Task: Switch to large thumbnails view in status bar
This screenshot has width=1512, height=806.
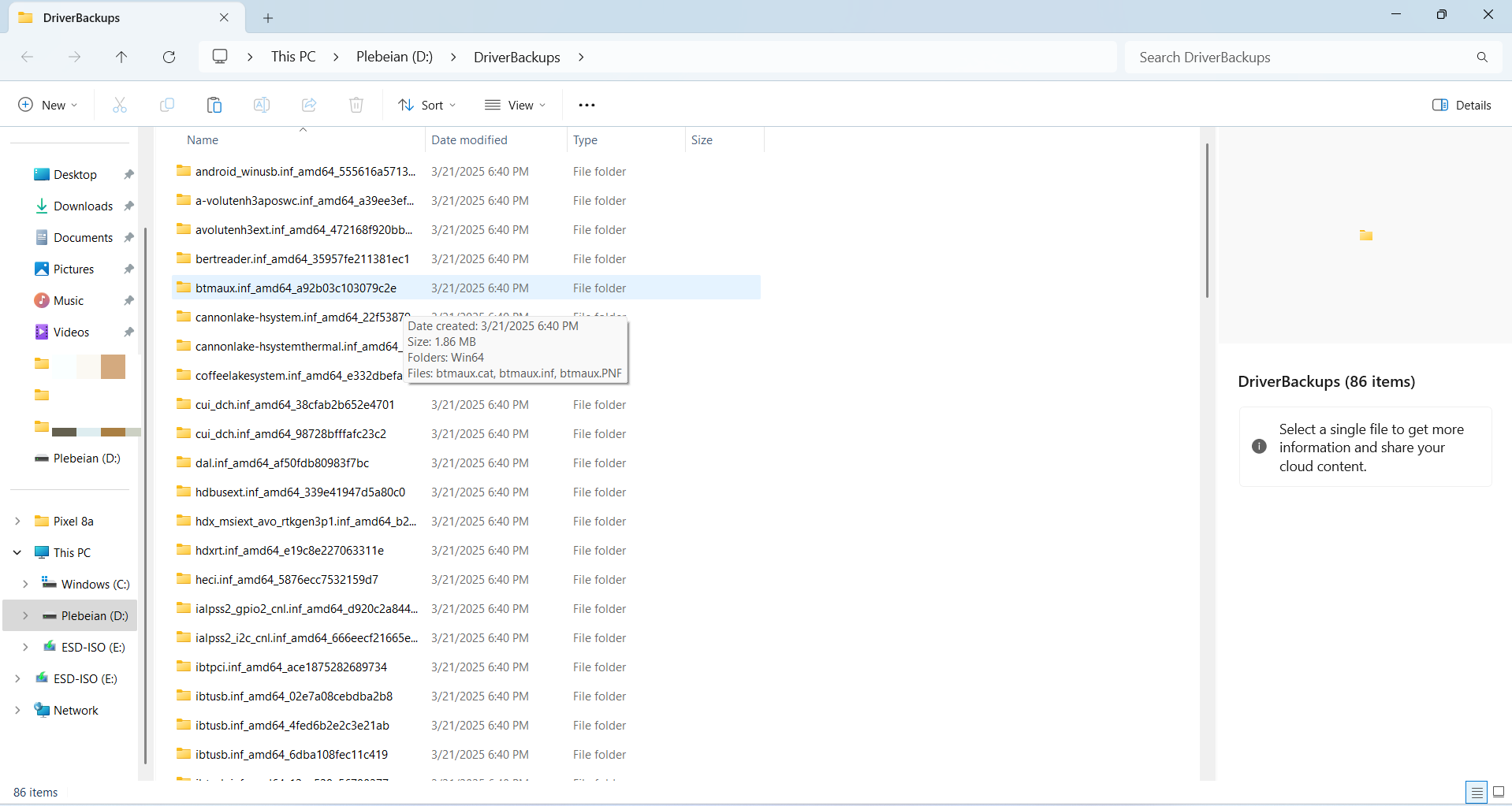Action: point(1499,792)
